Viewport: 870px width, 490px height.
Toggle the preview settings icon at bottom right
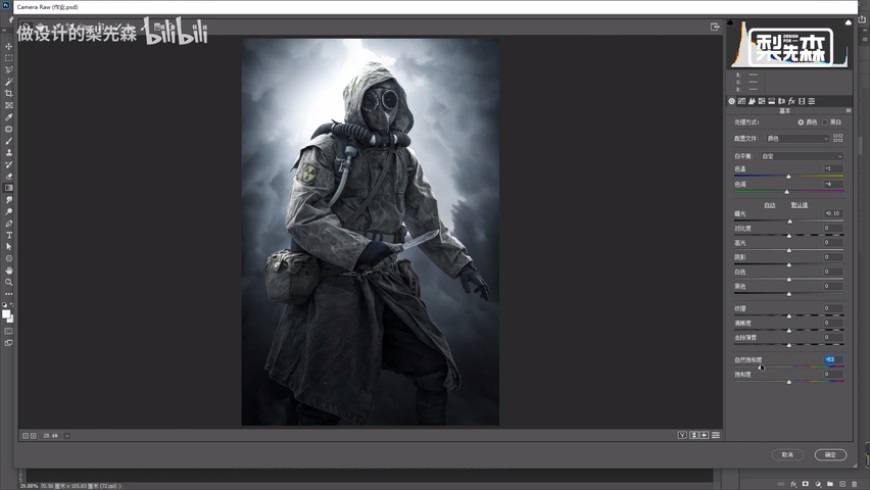[x=716, y=435]
